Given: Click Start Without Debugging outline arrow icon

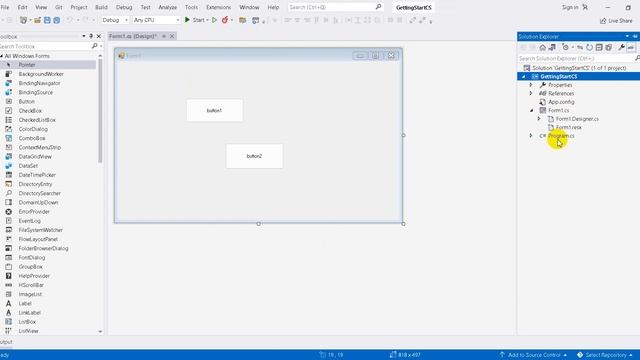Looking at the screenshot, I should [x=214, y=20].
